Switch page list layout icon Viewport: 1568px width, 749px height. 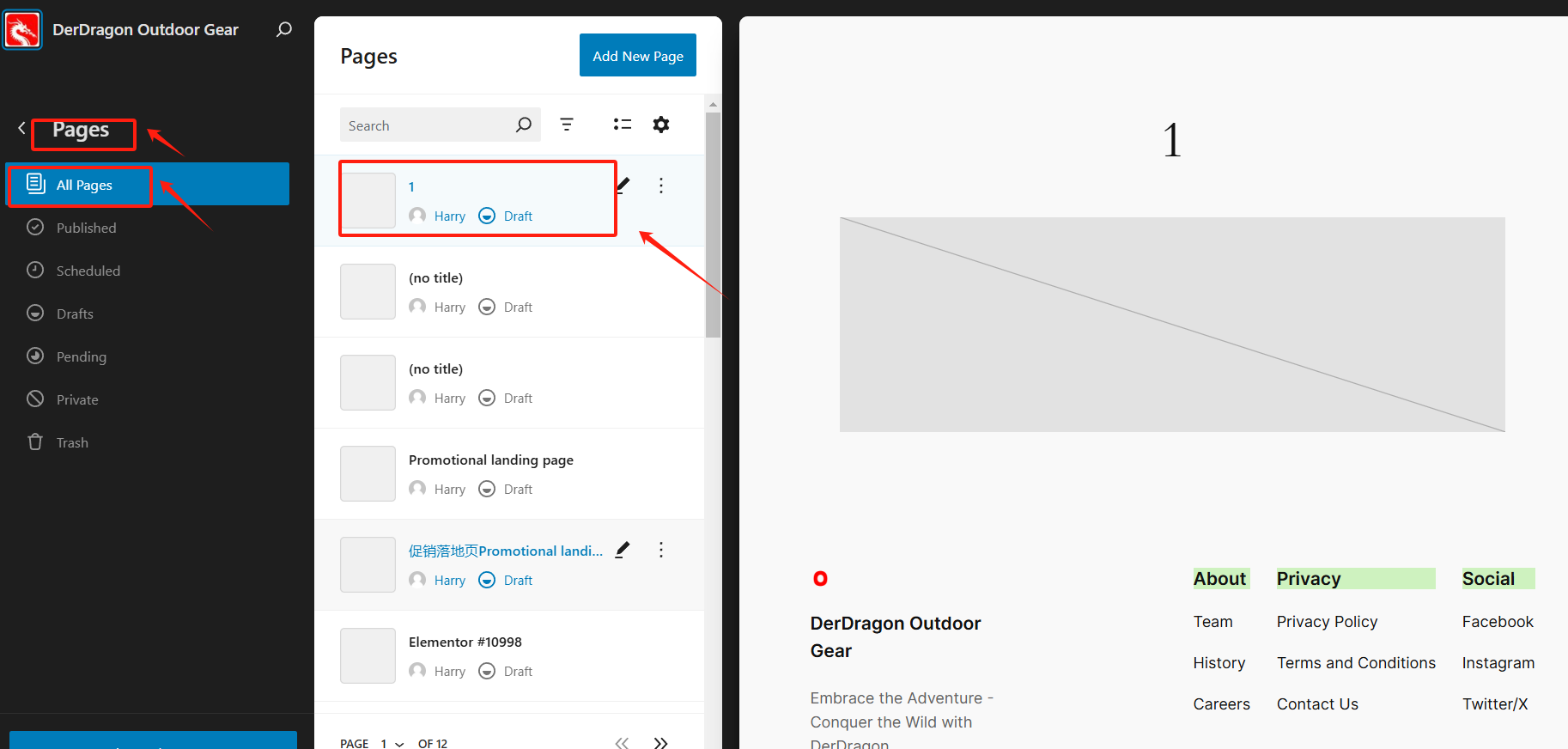coord(623,125)
